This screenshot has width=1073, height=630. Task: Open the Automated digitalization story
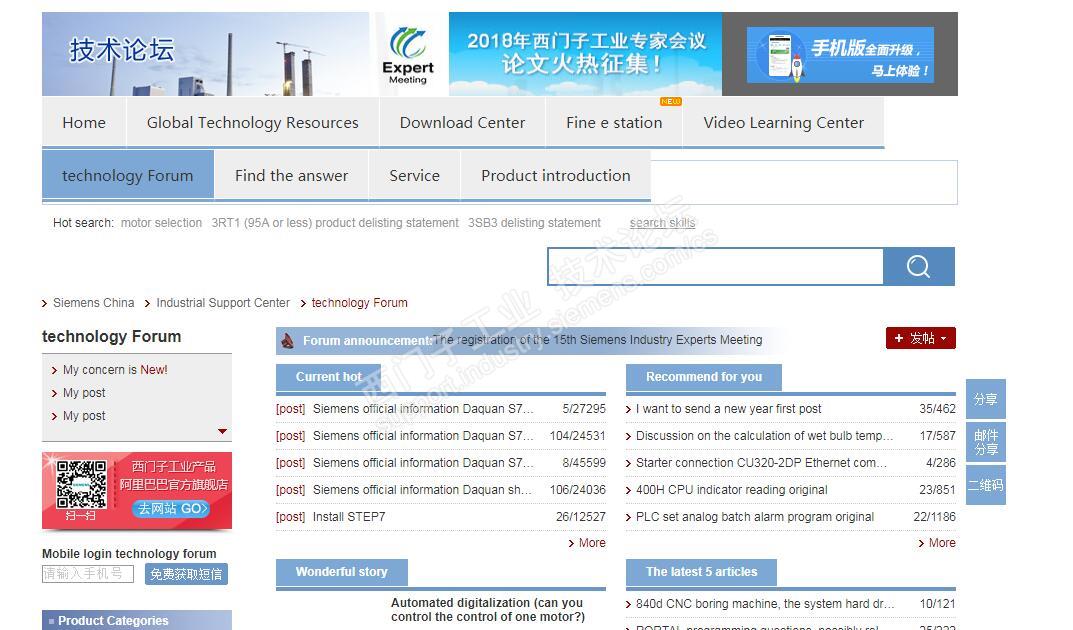[x=488, y=609]
